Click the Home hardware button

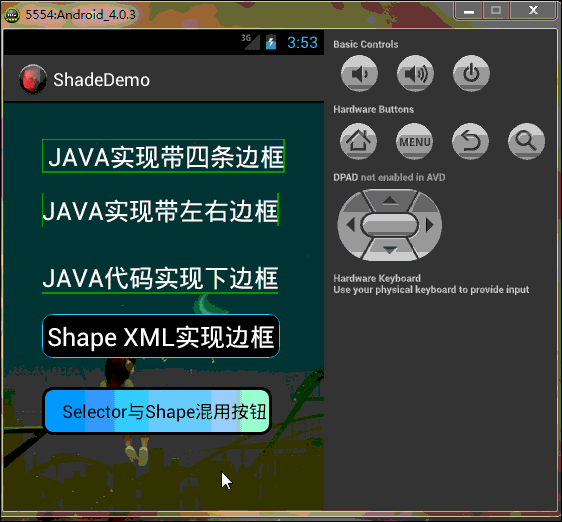[358, 141]
